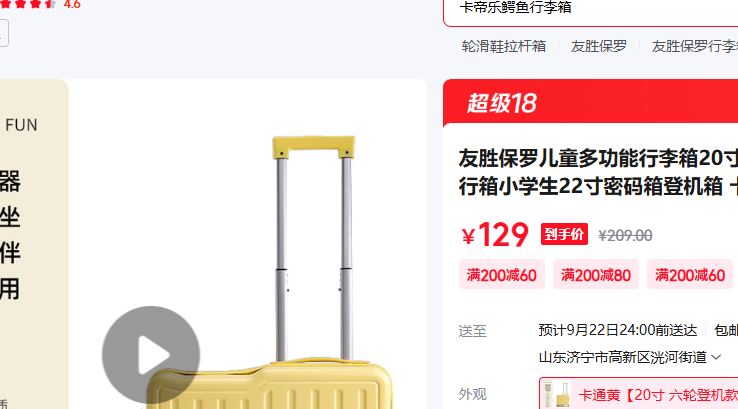Click the beige FUN preview image
Image resolution: width=738 pixels, height=409 pixels.
[34, 244]
